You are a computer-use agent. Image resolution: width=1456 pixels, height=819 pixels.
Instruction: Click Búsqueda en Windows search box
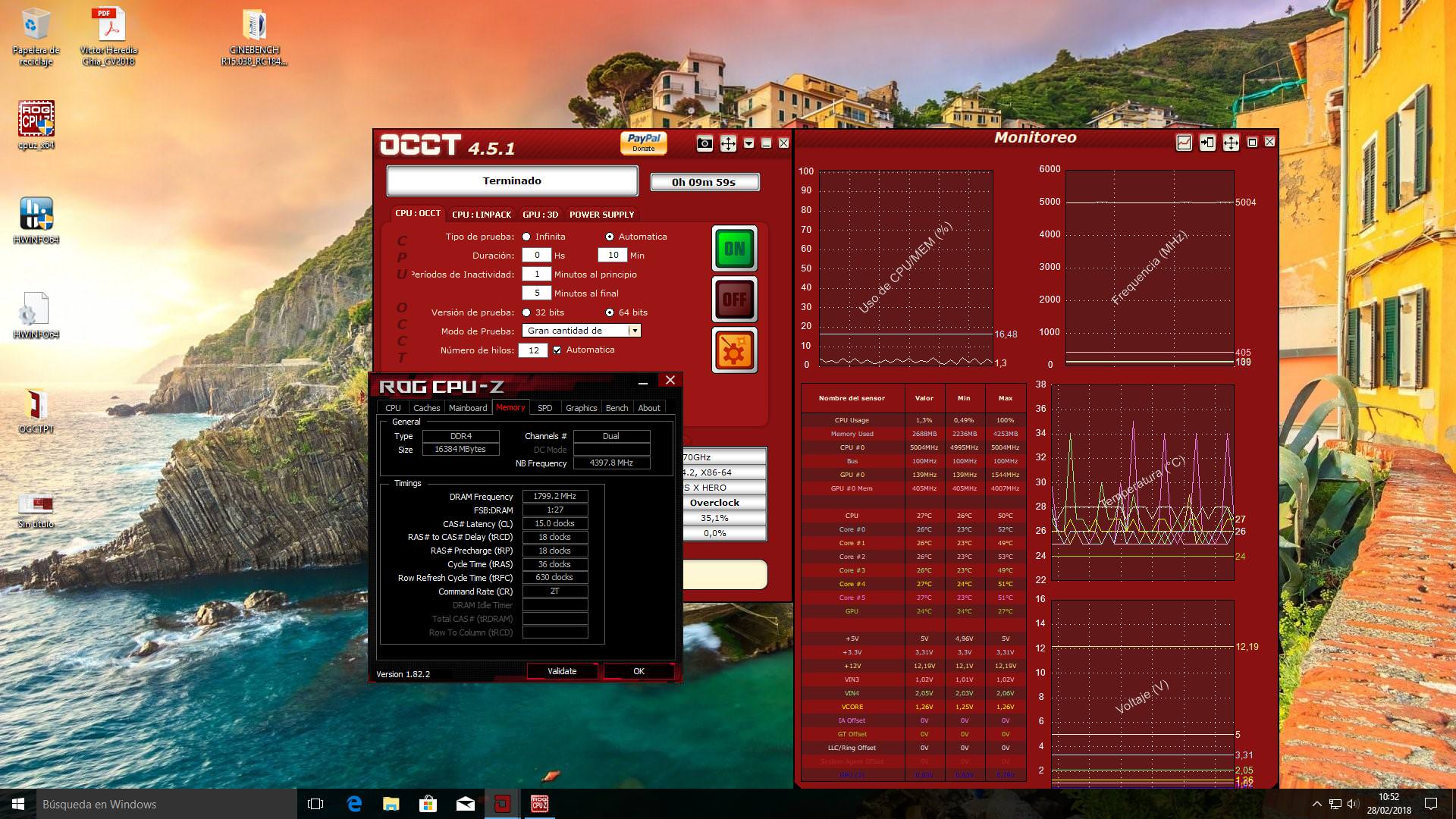click(x=167, y=804)
